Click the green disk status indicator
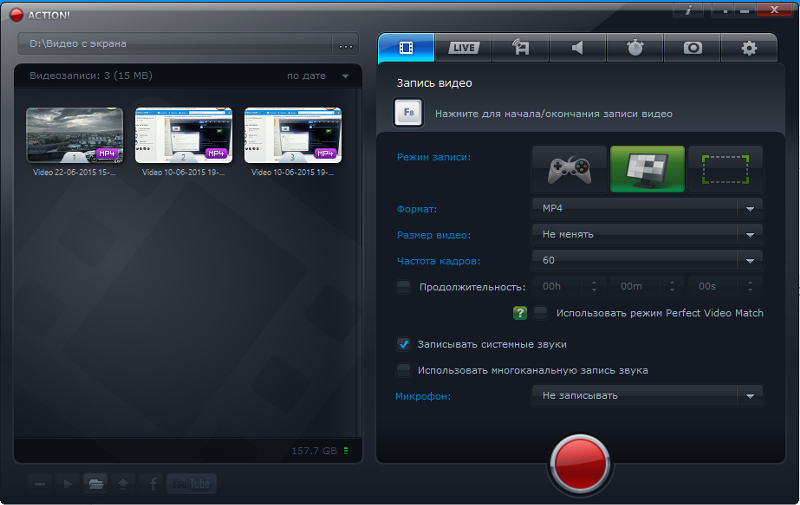 pos(346,451)
